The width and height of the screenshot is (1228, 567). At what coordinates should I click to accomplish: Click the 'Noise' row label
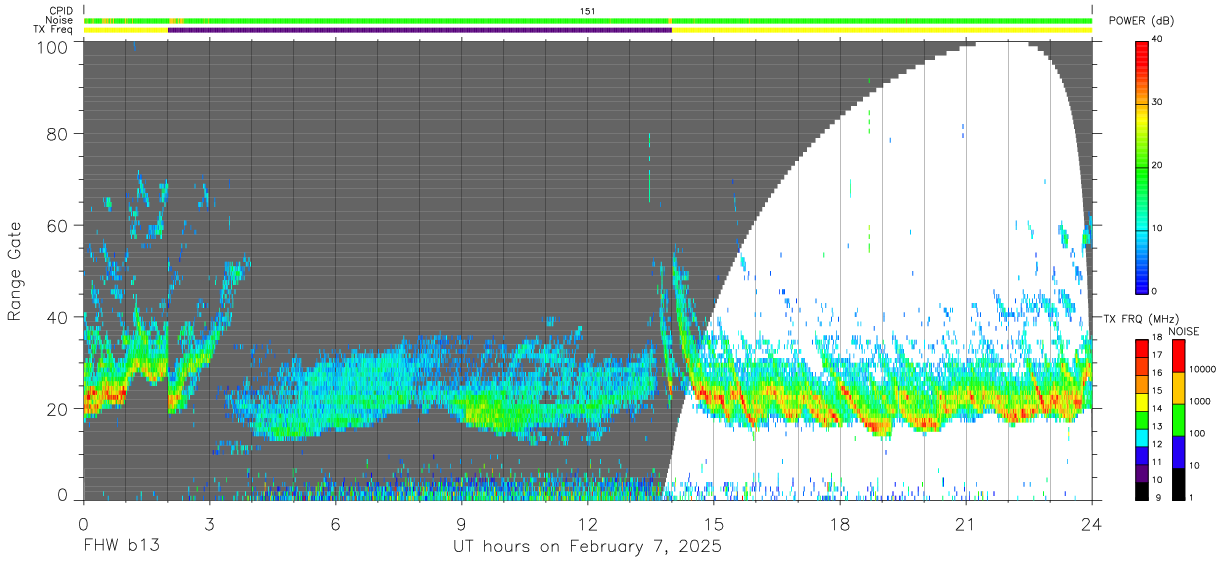(60, 20)
